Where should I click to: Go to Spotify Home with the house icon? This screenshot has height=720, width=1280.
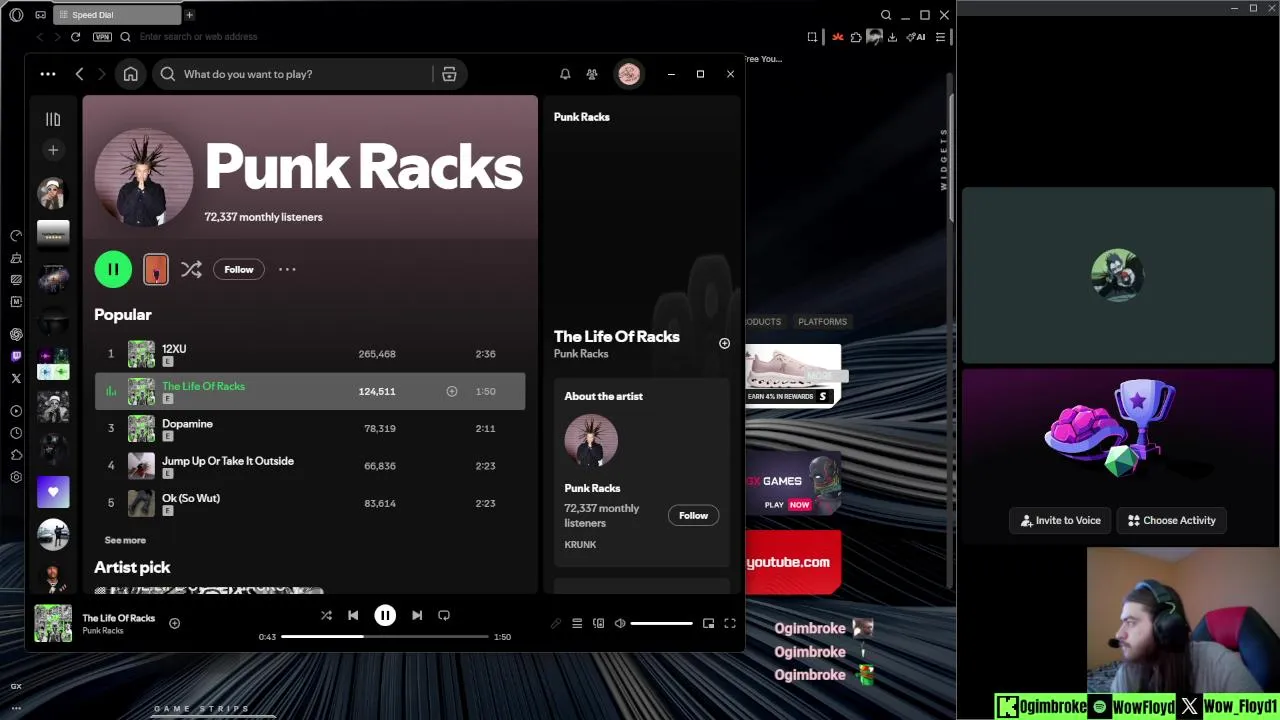pos(130,74)
